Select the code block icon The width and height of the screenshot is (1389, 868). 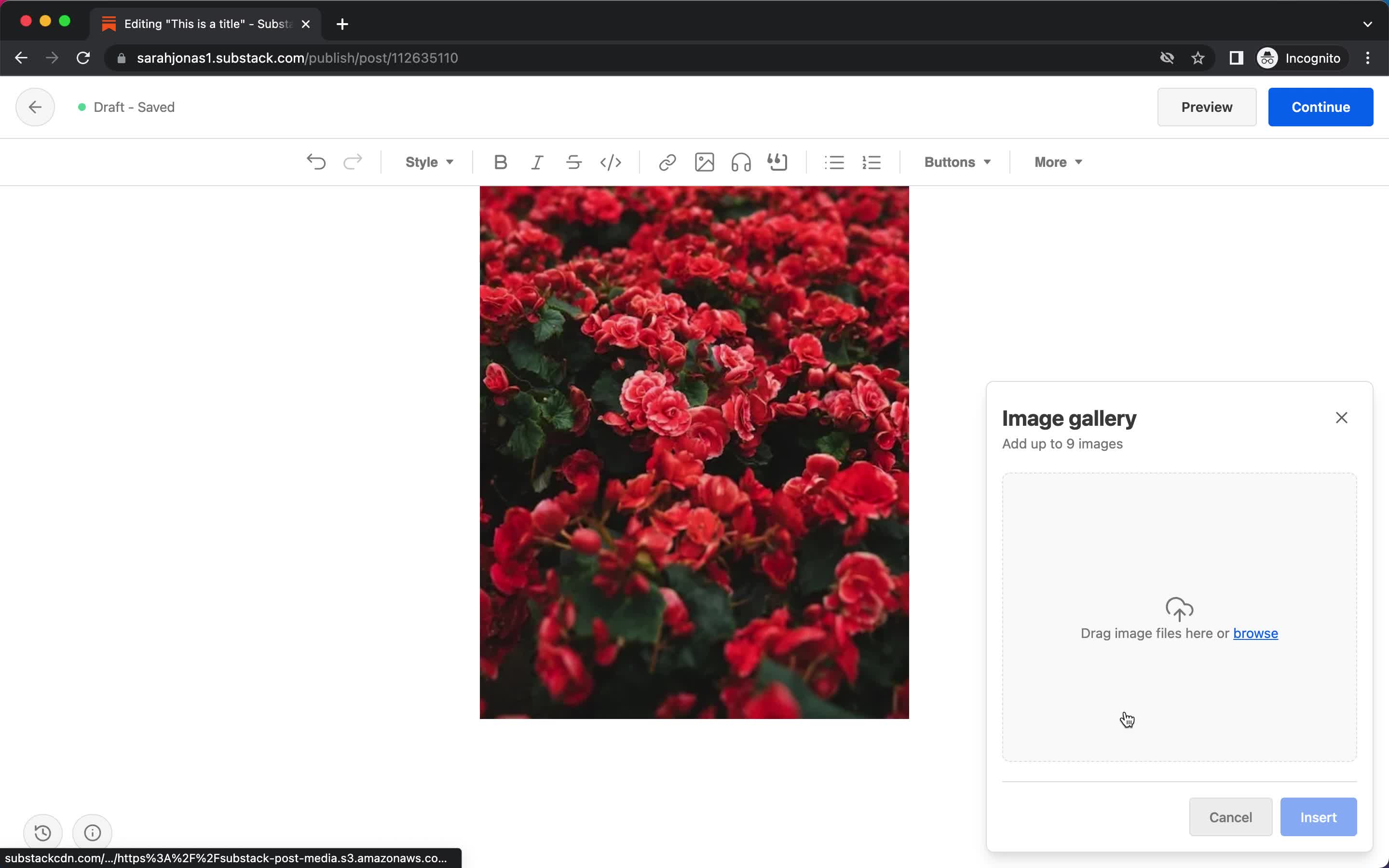pos(610,162)
